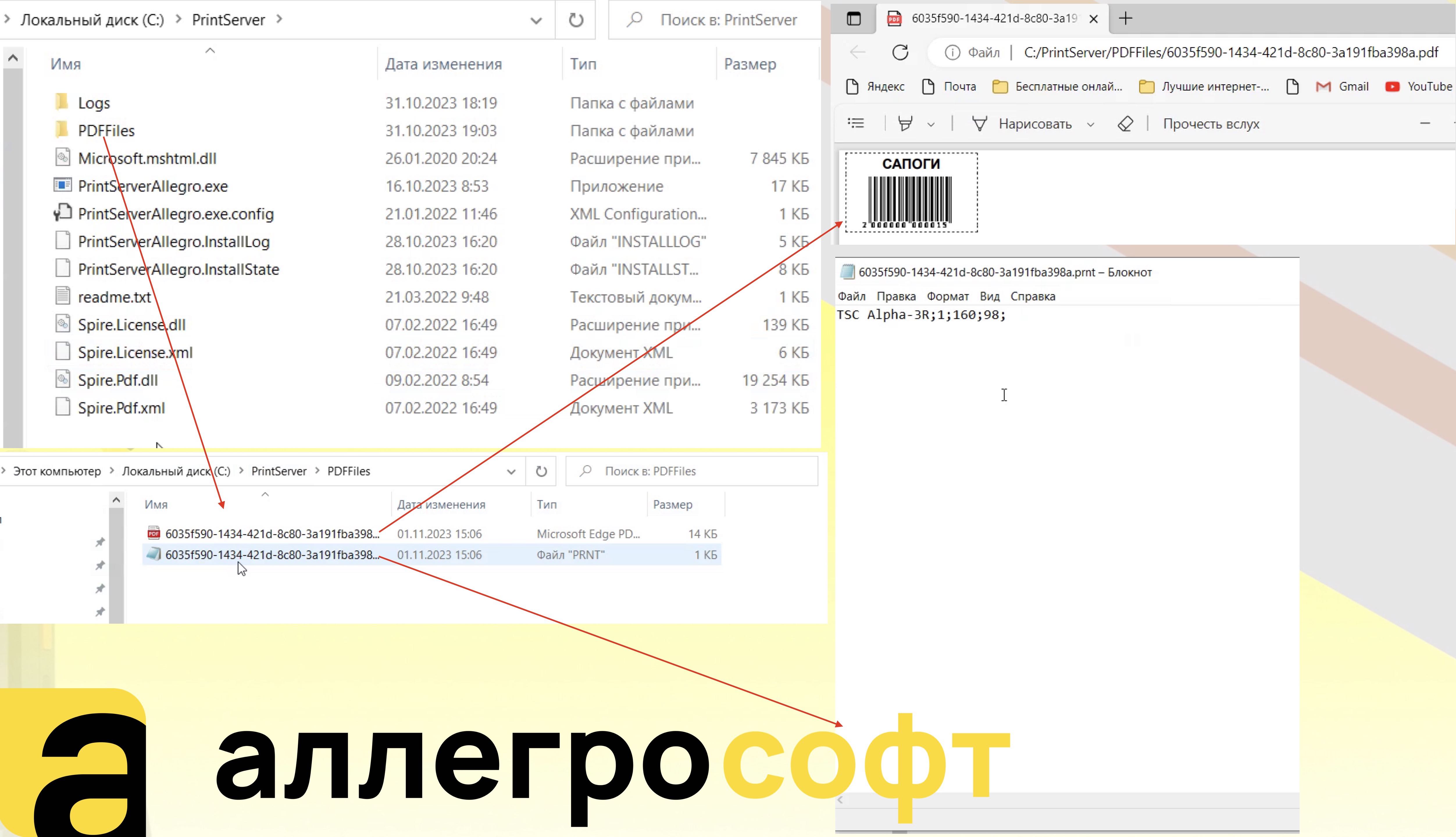Open Notepad Справка menu
Screen dimensions: 1456x837
(x=1033, y=297)
